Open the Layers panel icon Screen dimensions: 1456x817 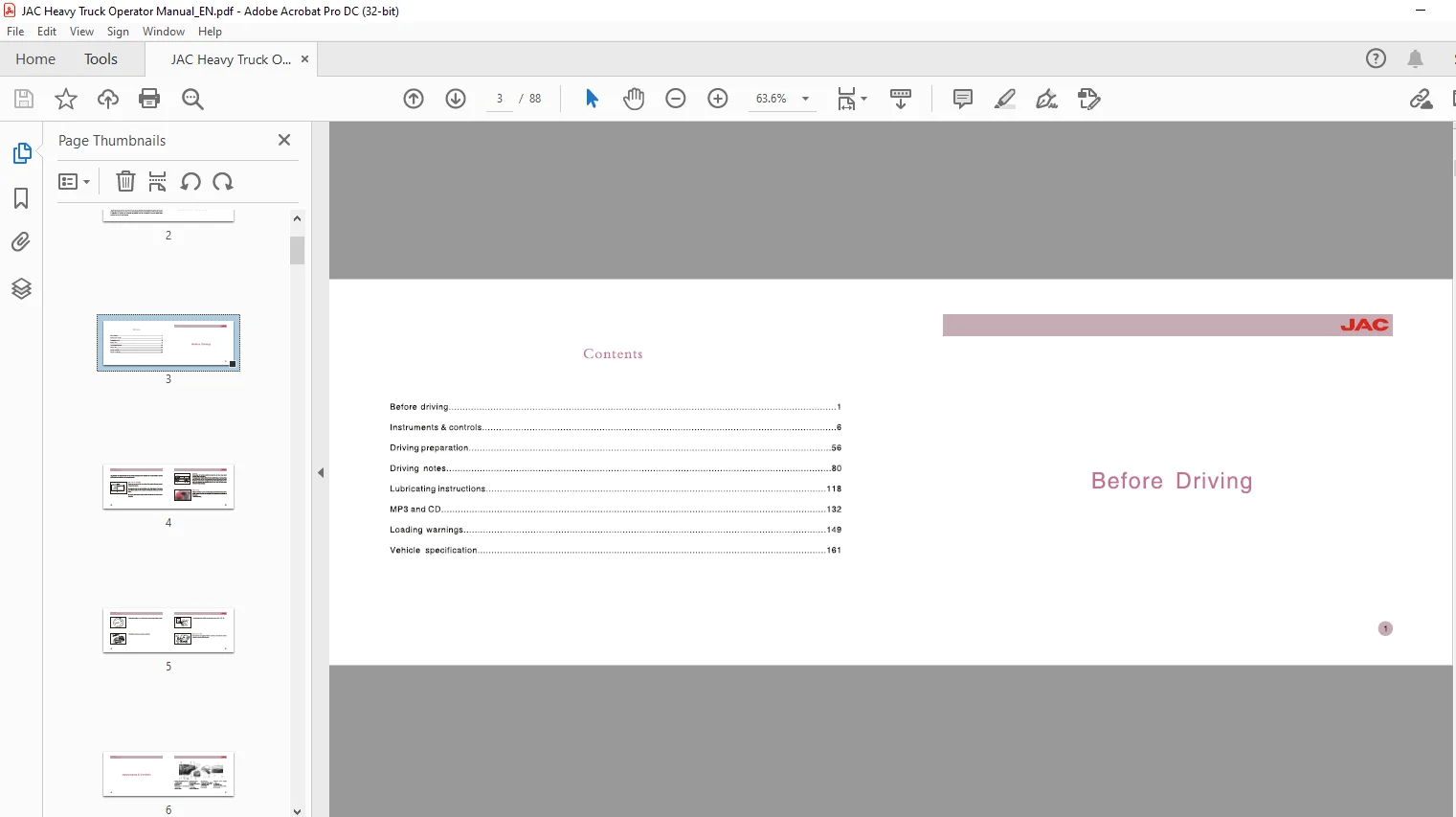(21, 288)
